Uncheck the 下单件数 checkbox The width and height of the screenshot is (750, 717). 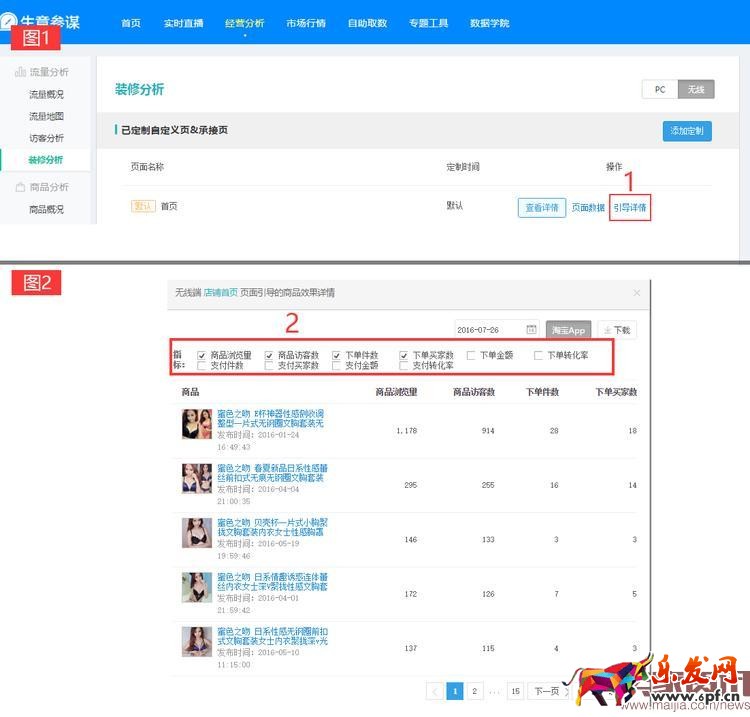(336, 355)
